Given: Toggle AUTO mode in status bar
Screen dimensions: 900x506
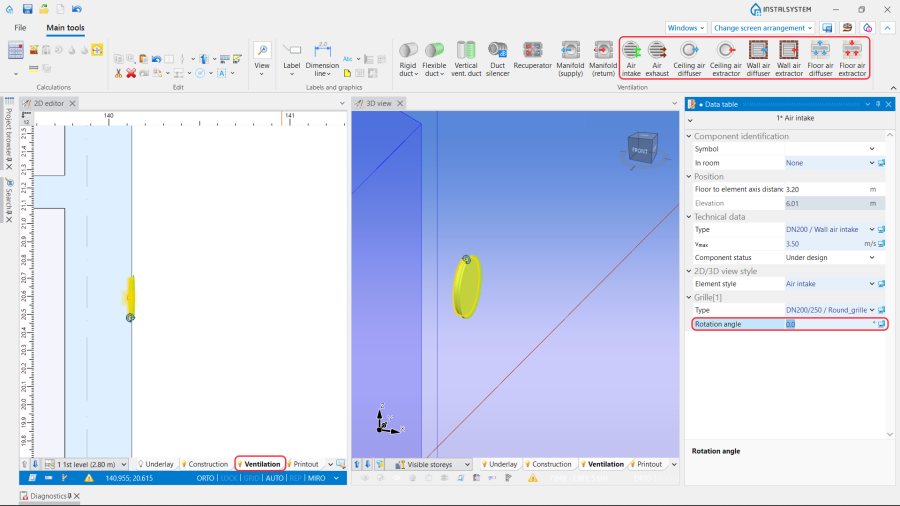Looking at the screenshot, I should (275, 478).
